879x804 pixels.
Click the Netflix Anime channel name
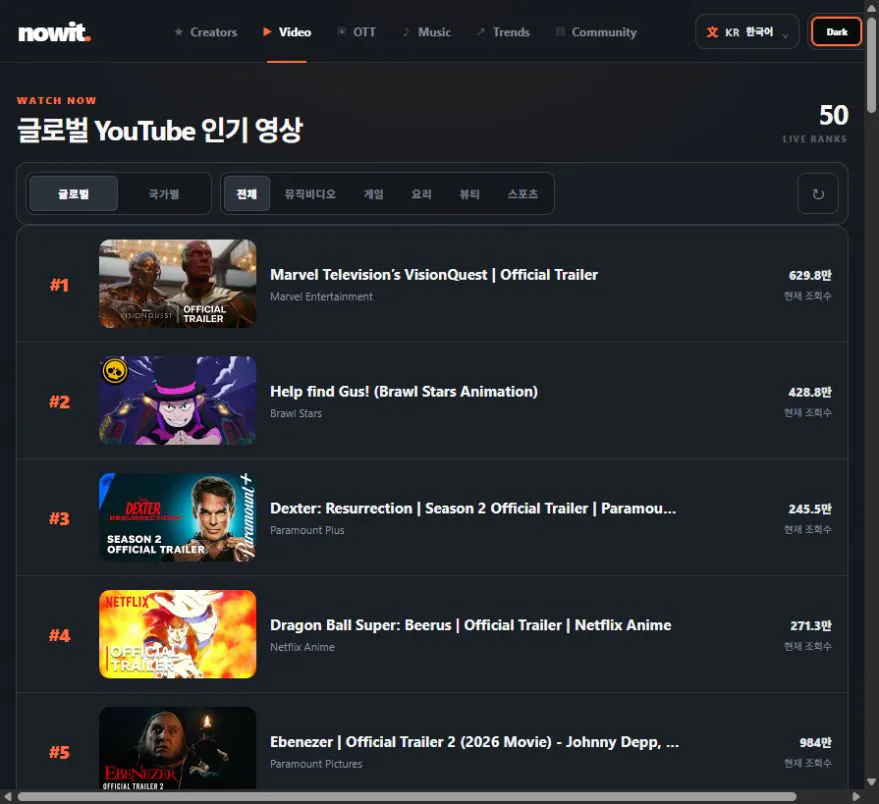click(x=302, y=647)
